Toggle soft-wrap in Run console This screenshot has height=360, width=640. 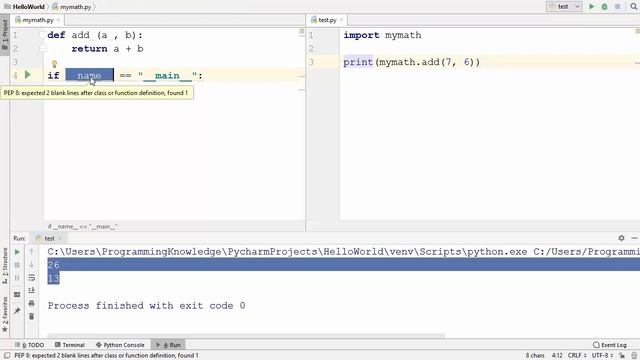click(x=31, y=278)
